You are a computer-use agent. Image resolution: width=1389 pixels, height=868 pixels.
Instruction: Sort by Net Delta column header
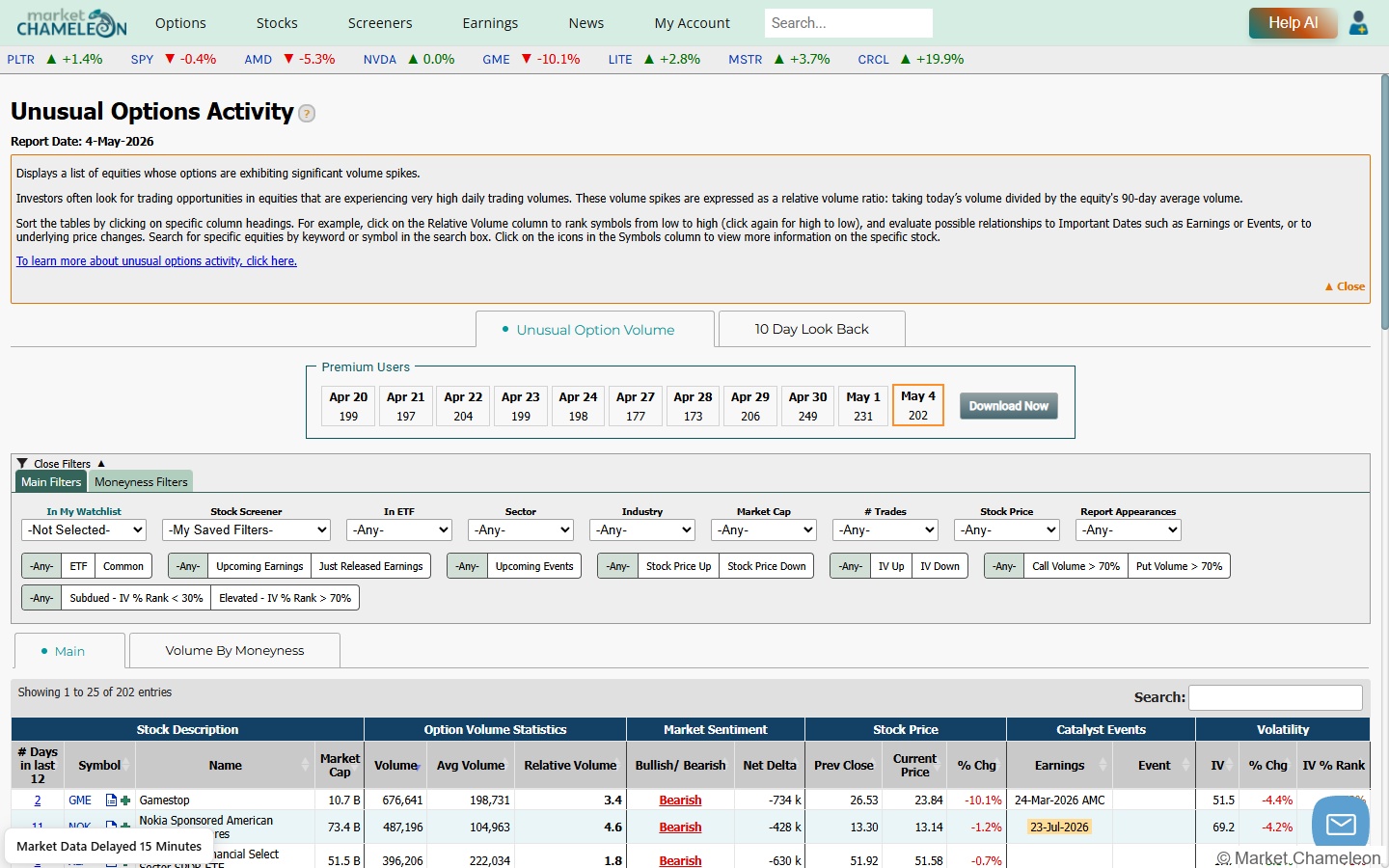tap(770, 766)
